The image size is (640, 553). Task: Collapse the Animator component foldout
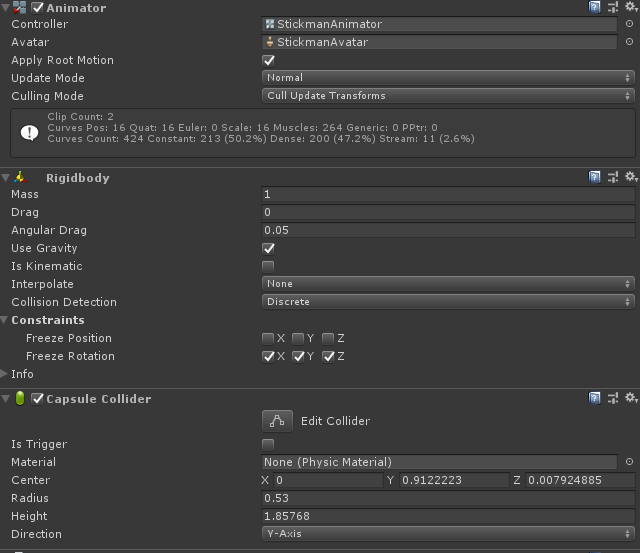[x=5, y=8]
